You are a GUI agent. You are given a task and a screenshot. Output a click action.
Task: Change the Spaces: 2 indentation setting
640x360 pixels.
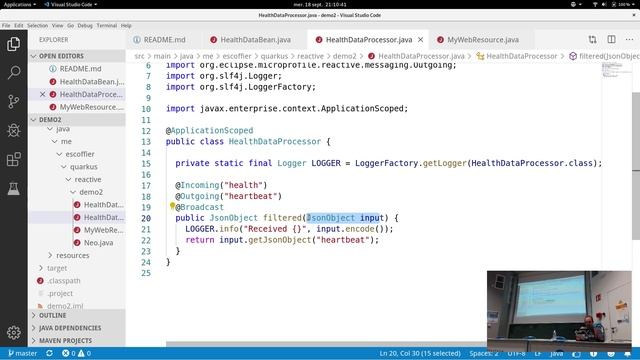(x=483, y=353)
